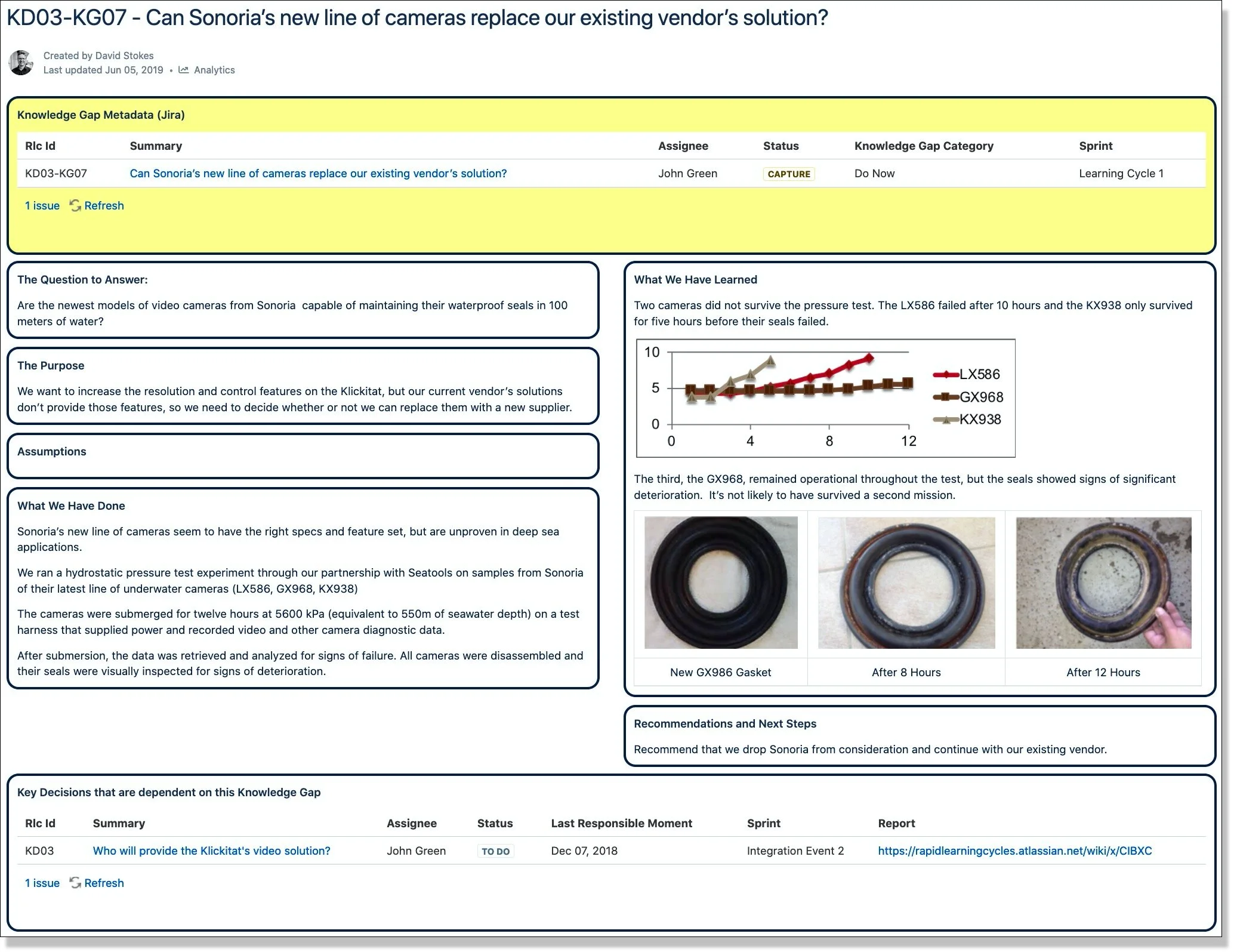1237x952 pixels.
Task: Open the Klickitat video solution decision link
Action: [211, 851]
